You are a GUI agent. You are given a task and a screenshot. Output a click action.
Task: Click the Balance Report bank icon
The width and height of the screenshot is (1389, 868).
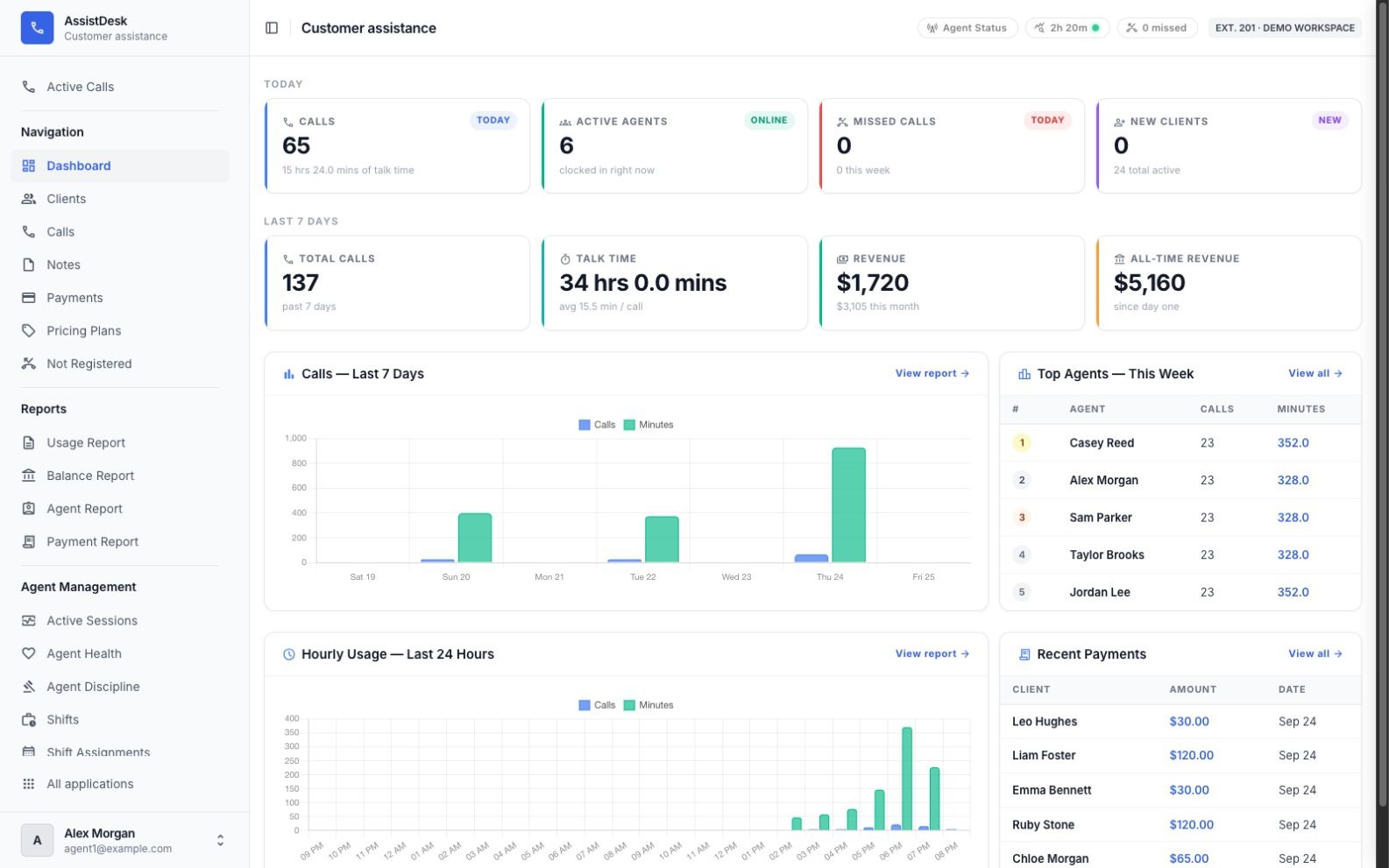pyautogui.click(x=29, y=476)
